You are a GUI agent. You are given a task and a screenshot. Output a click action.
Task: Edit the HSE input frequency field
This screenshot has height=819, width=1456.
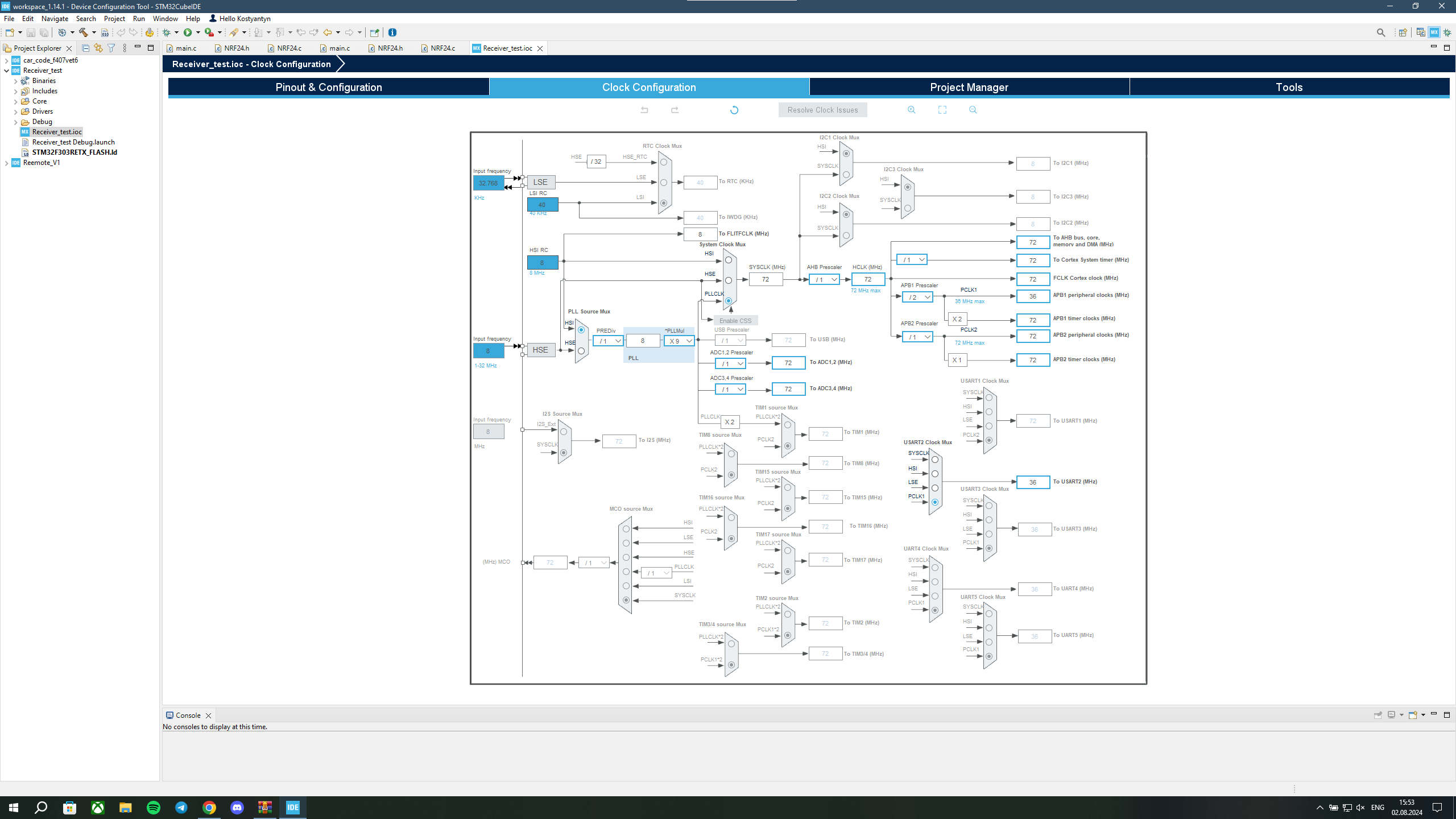[489, 351]
